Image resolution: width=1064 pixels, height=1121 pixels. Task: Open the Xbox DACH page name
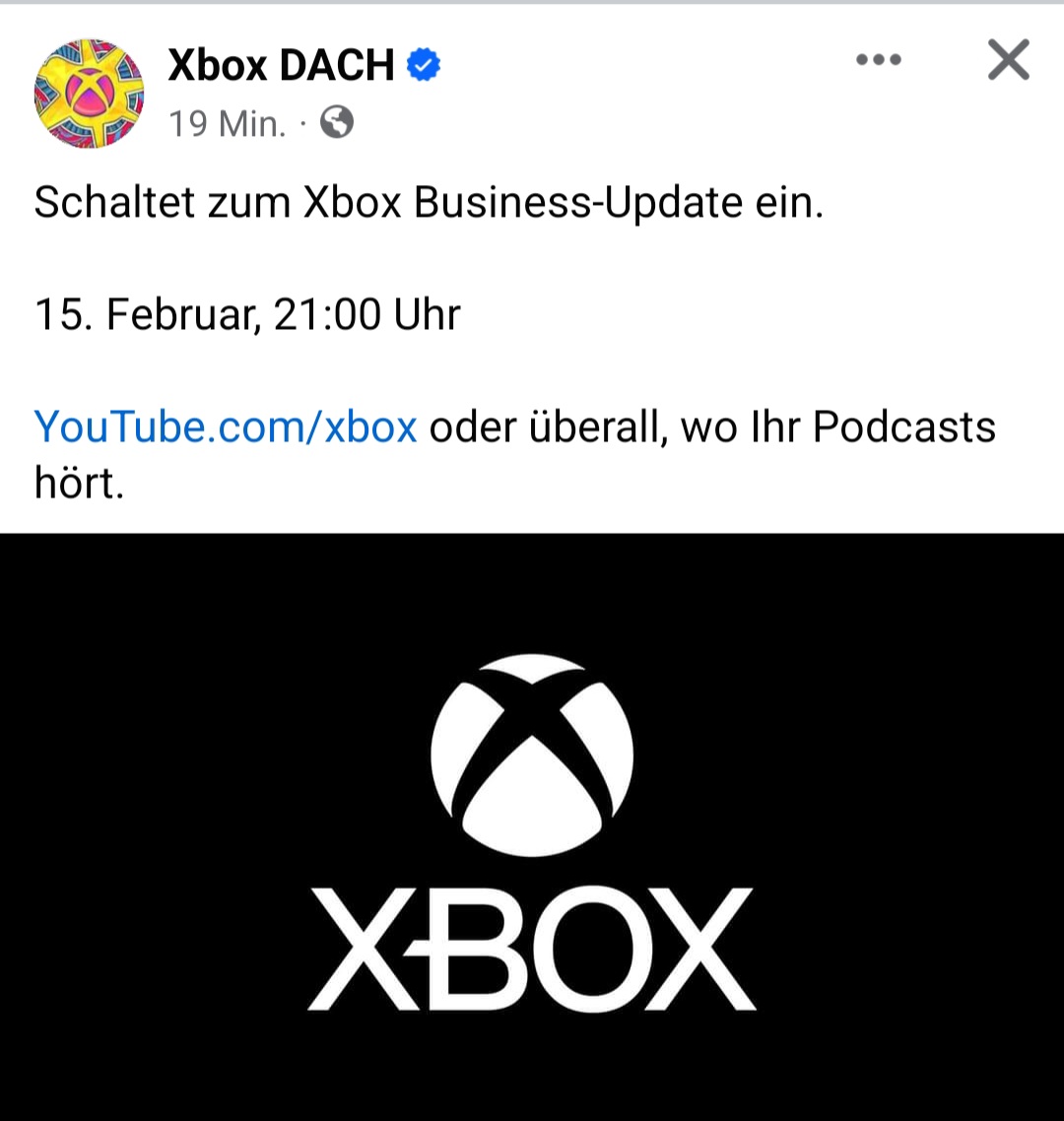coord(281,65)
